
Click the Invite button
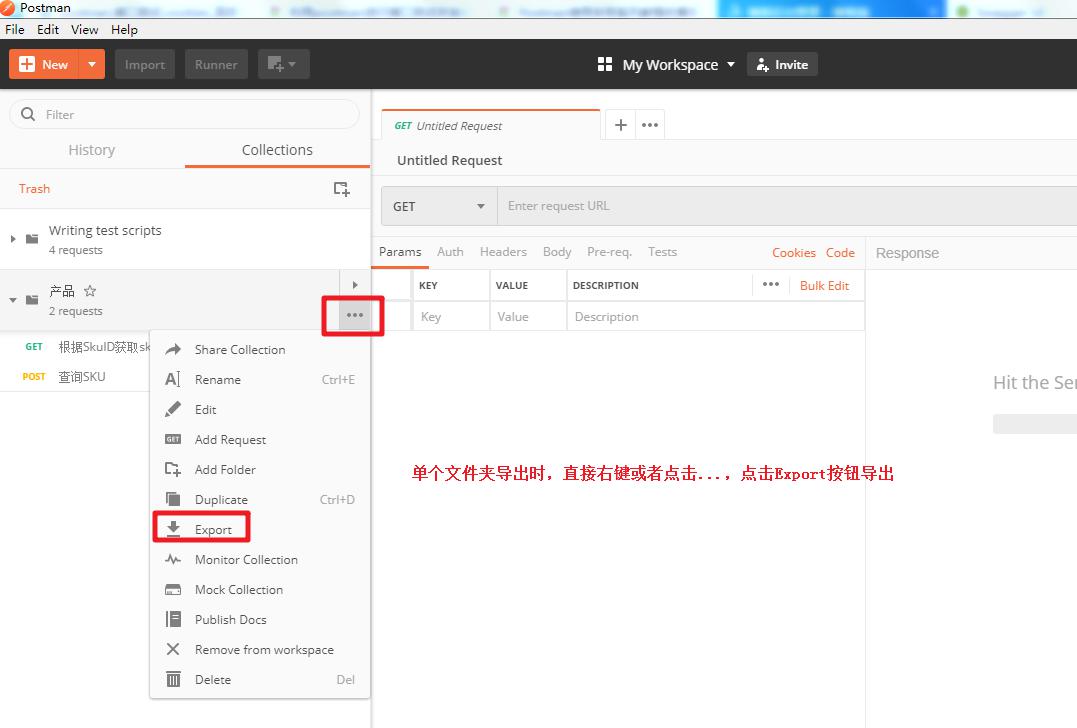(782, 64)
